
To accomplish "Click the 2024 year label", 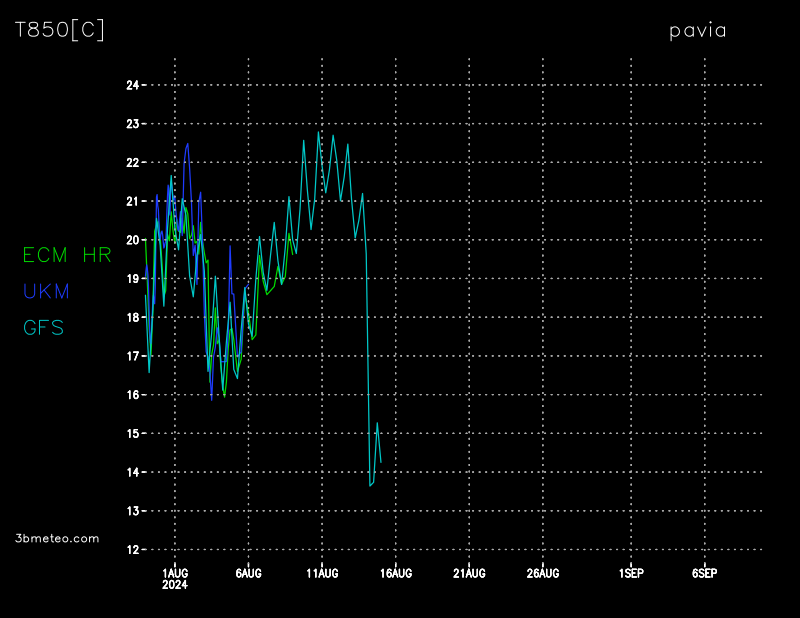I will (x=174, y=585).
